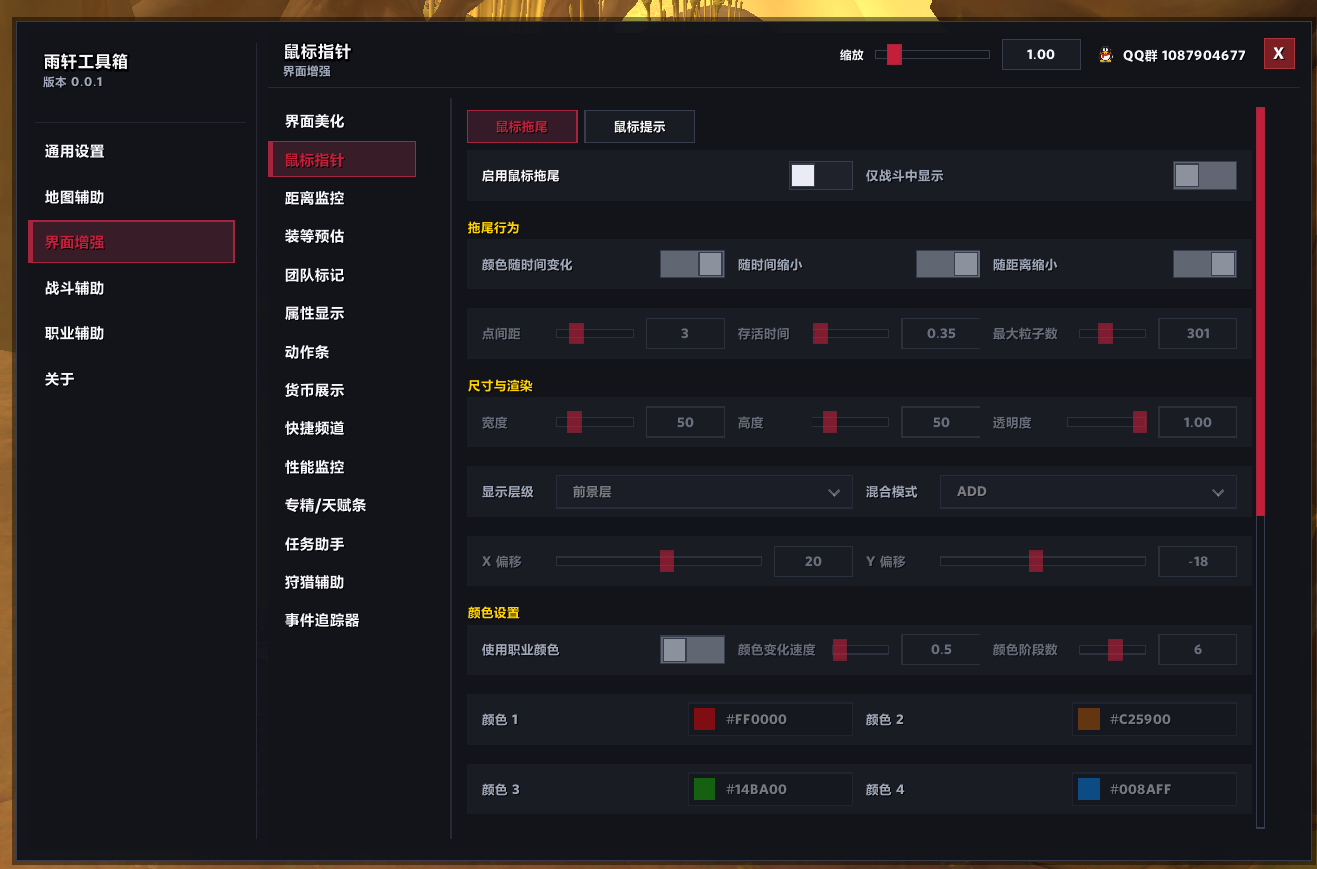Click the 缩放 value field showing 1.00
The image size is (1317, 869).
[x=1040, y=54]
